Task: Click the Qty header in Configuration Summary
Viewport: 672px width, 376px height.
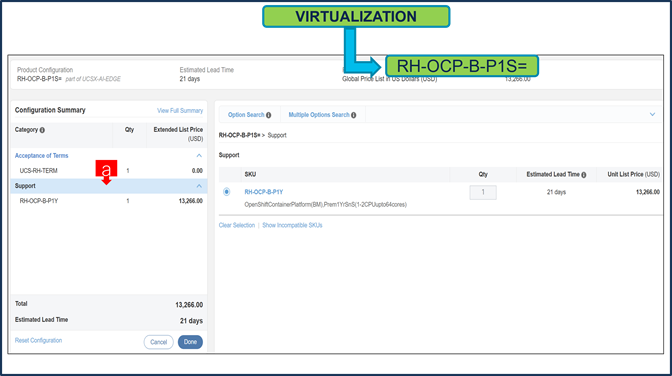Action: (x=129, y=129)
